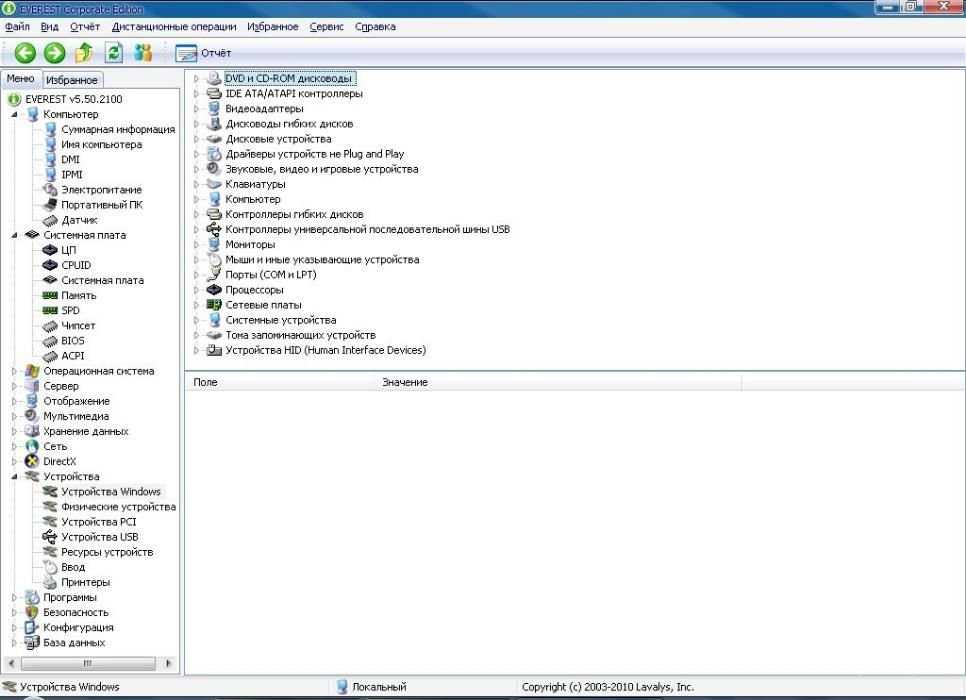Select DMI tree item

[x=70, y=160]
